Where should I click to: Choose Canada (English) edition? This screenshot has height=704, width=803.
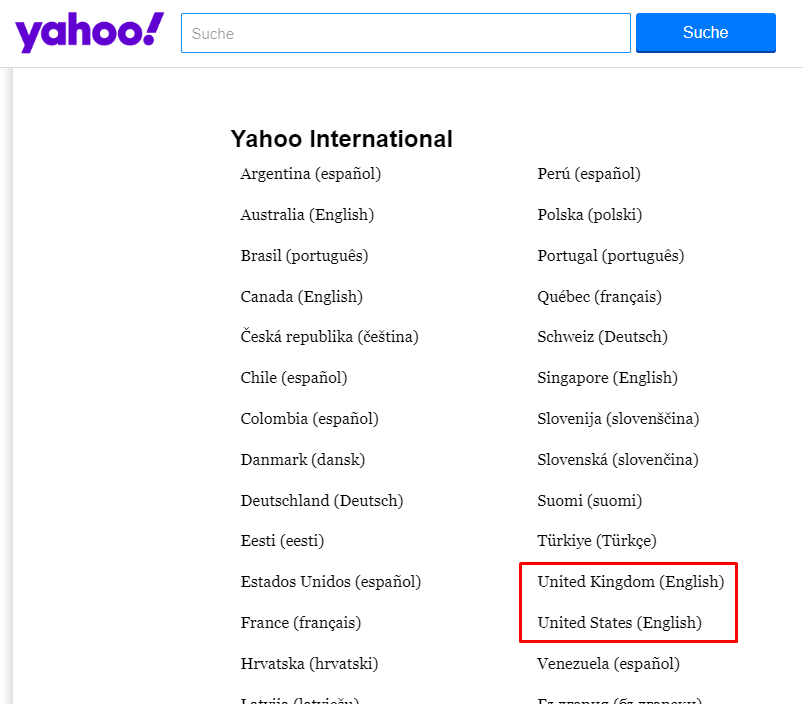[x=302, y=297]
